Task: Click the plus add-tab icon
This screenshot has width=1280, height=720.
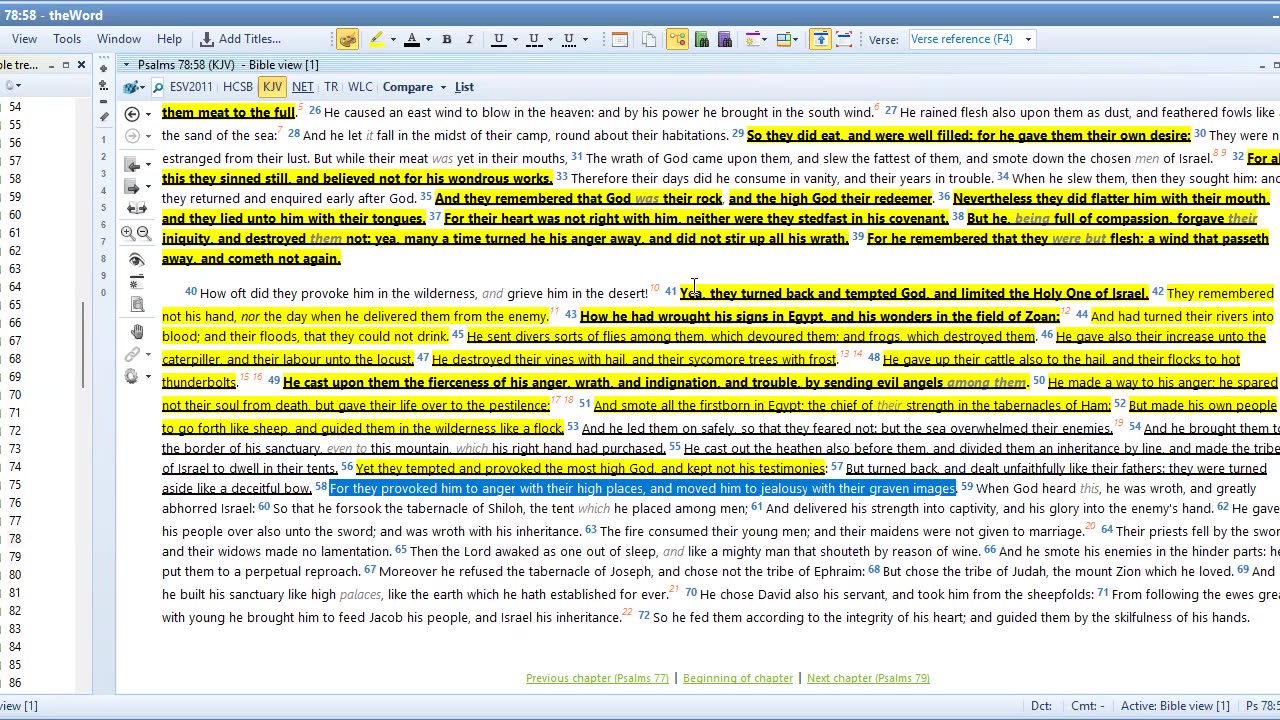Action: pos(103,68)
